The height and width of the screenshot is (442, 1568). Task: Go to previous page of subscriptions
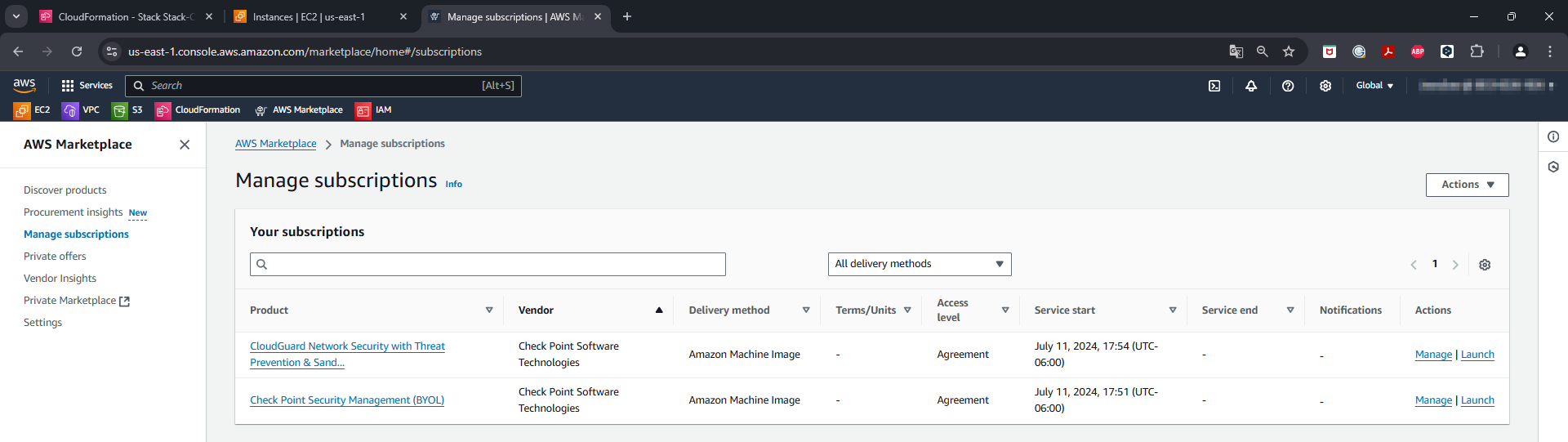[1414, 265]
